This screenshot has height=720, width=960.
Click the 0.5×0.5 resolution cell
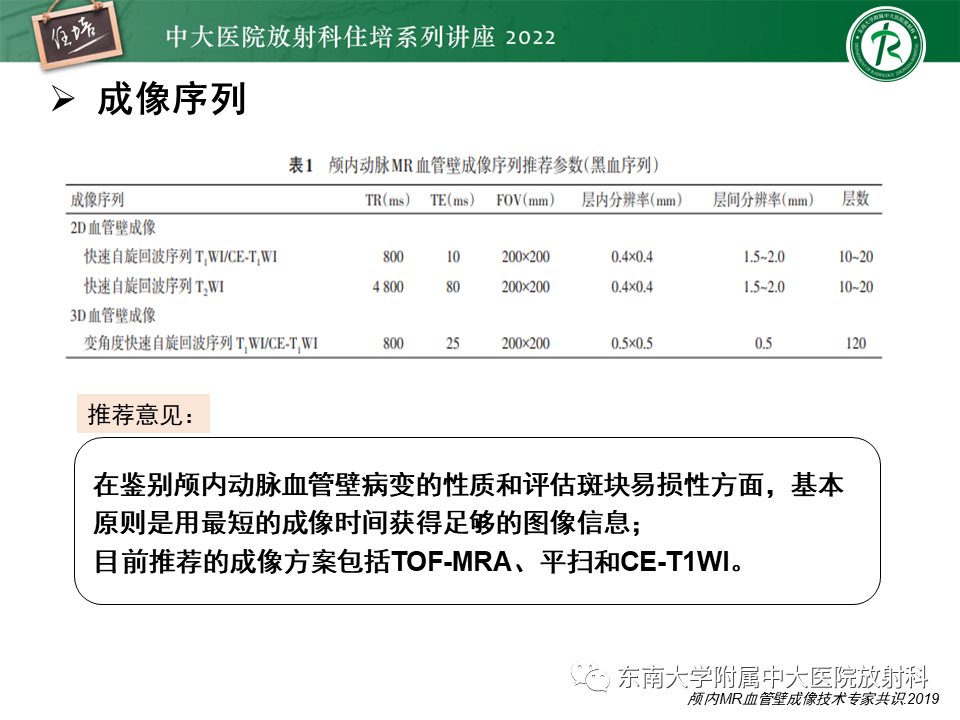tap(632, 343)
